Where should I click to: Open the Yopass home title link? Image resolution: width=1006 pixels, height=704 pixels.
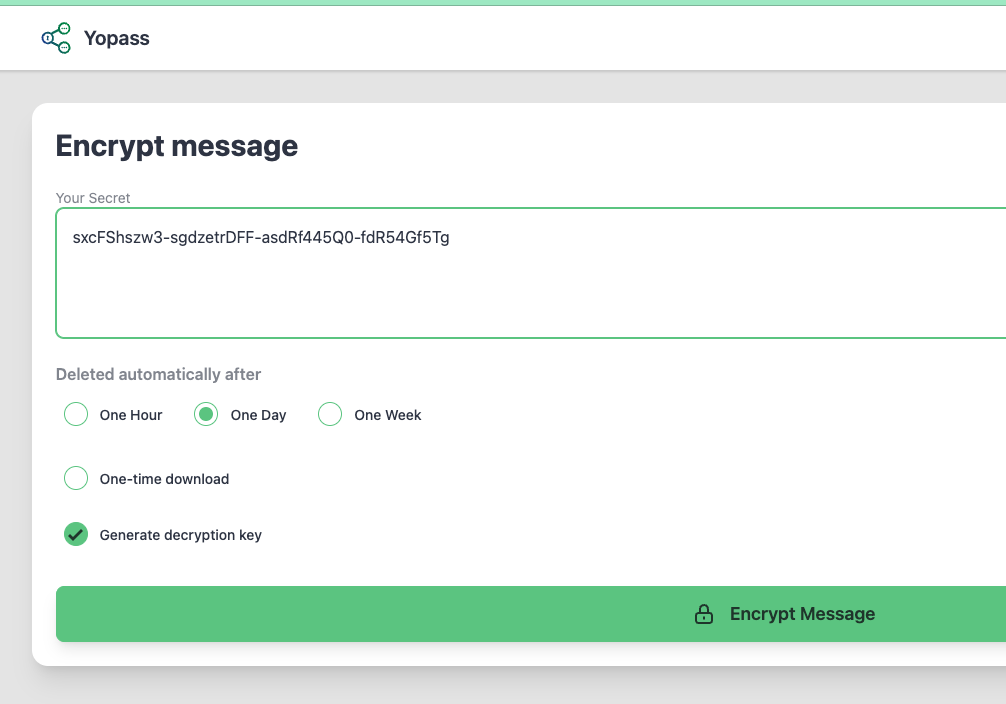[117, 39]
